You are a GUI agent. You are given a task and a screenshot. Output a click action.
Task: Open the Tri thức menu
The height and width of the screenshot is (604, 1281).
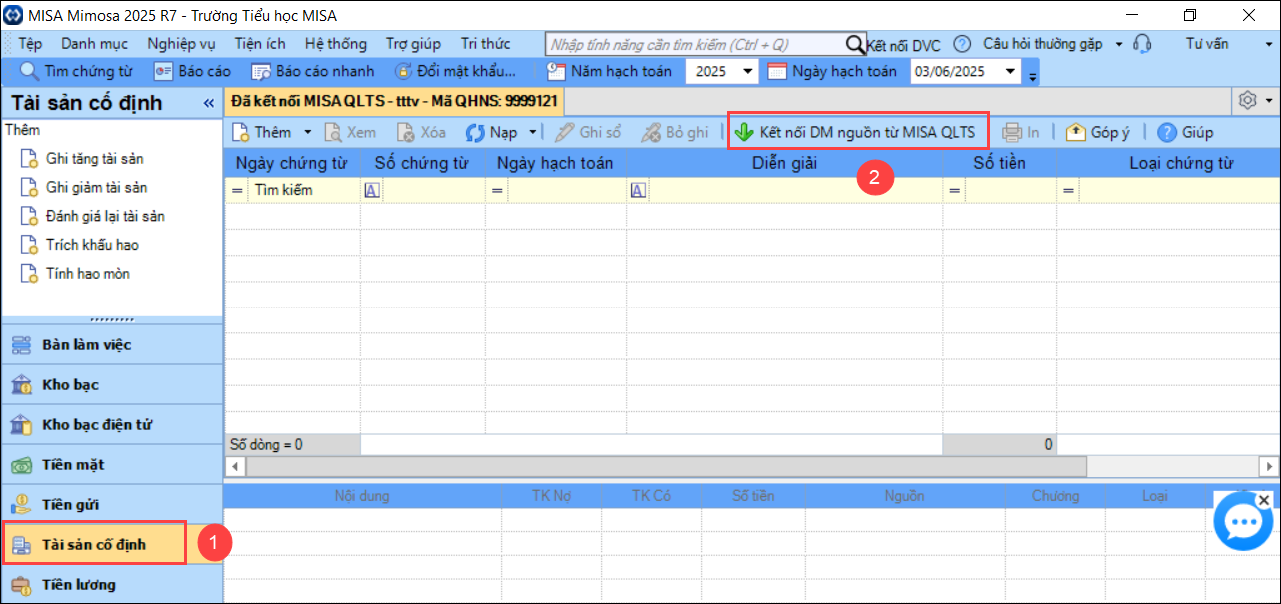[x=485, y=44]
